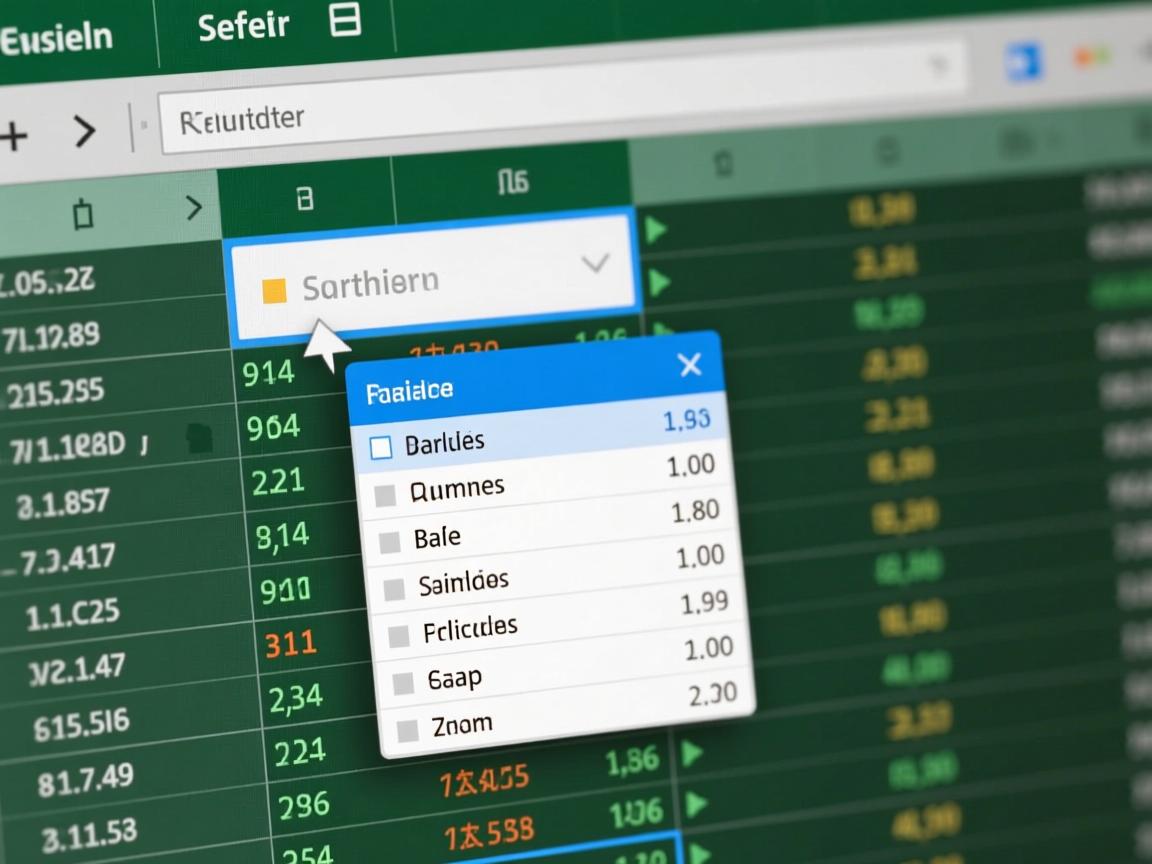Click the multicolored dots icon at top right

[x=1091, y=58]
